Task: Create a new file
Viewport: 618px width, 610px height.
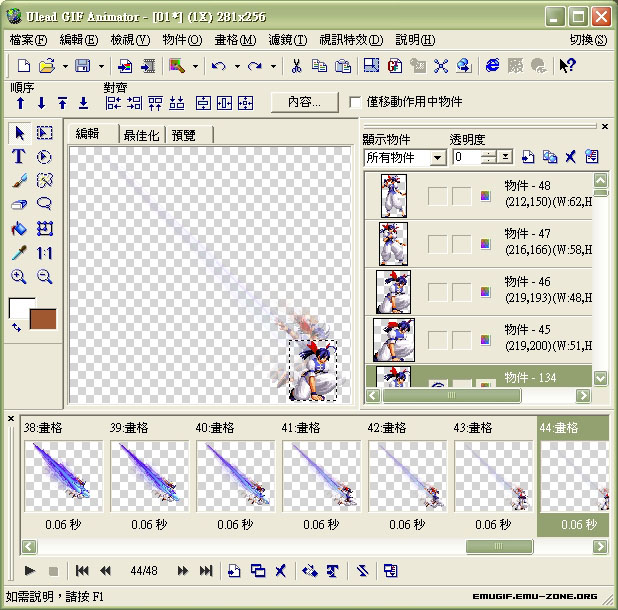Action: pyautogui.click(x=24, y=65)
